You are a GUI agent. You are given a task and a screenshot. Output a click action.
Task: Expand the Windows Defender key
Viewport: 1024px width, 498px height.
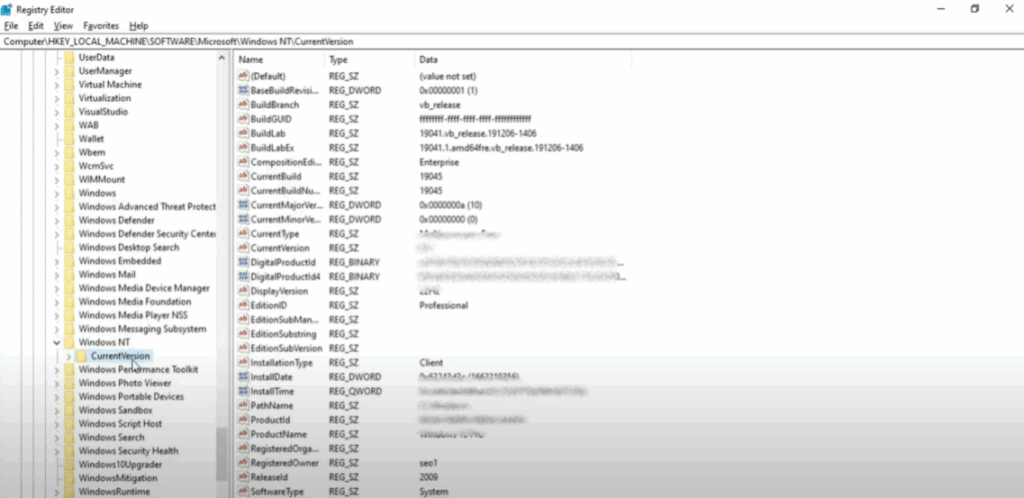click(x=56, y=221)
